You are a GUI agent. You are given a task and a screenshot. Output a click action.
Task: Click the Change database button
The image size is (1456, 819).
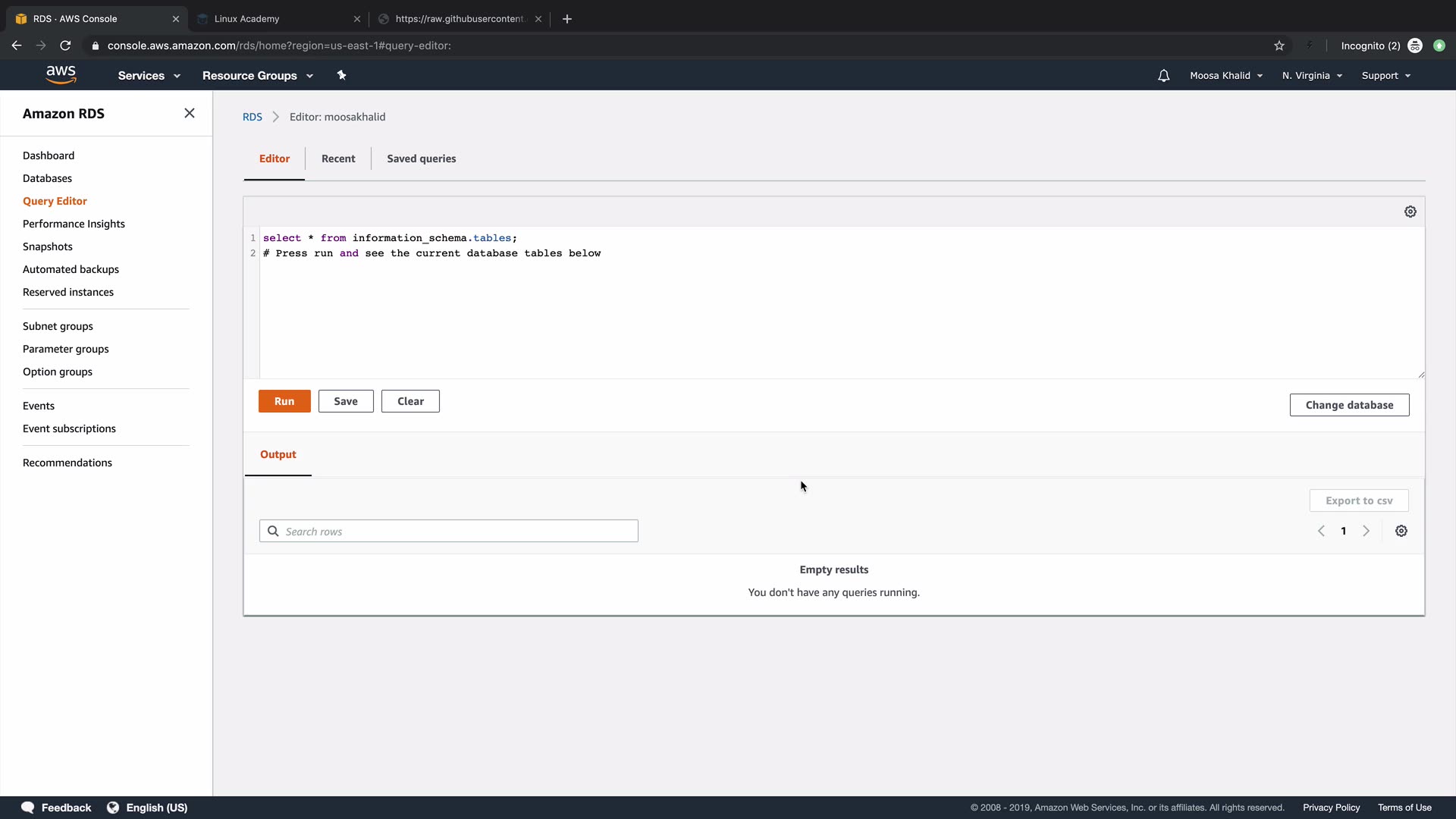(x=1348, y=405)
